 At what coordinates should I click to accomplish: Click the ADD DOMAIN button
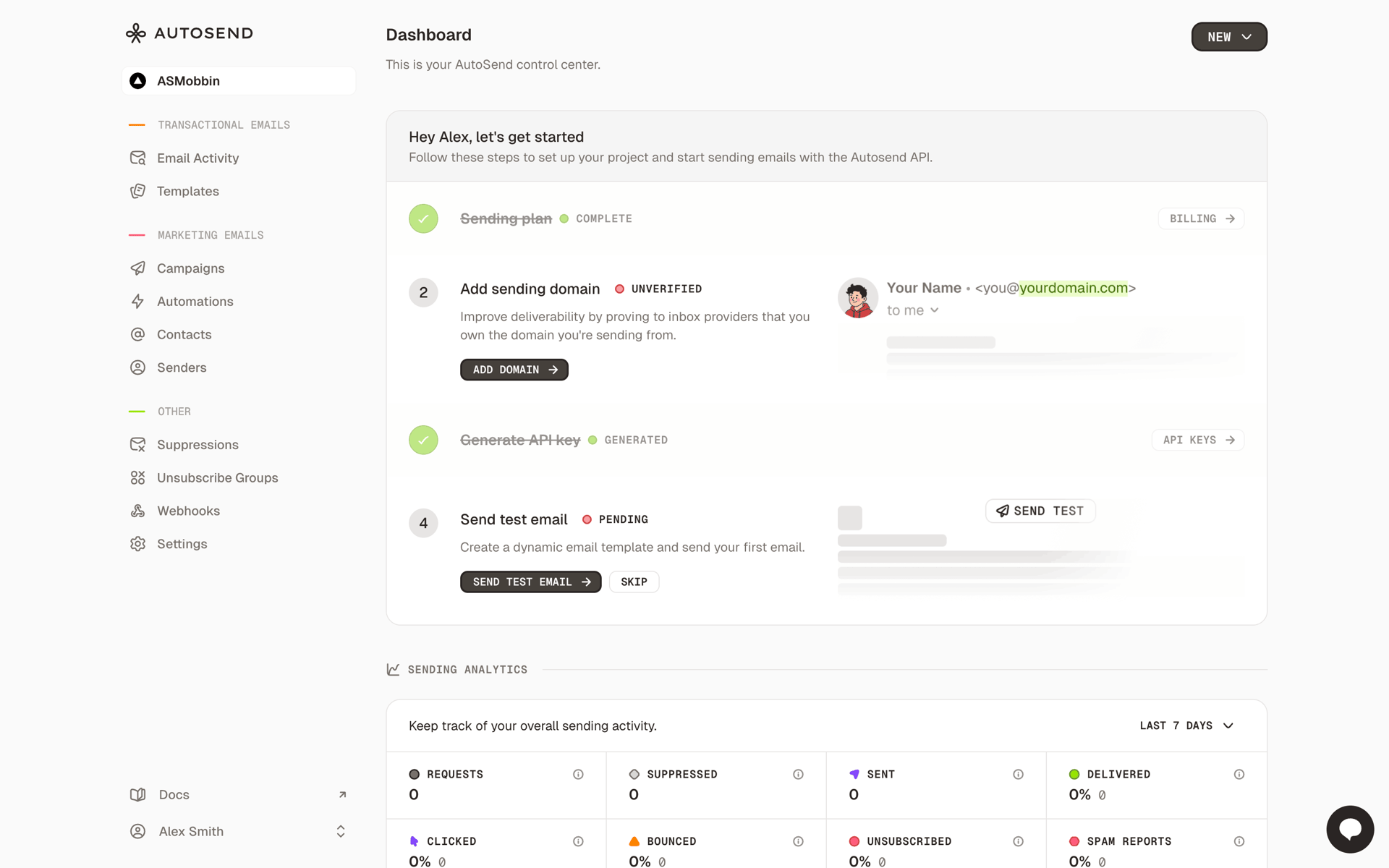514,370
